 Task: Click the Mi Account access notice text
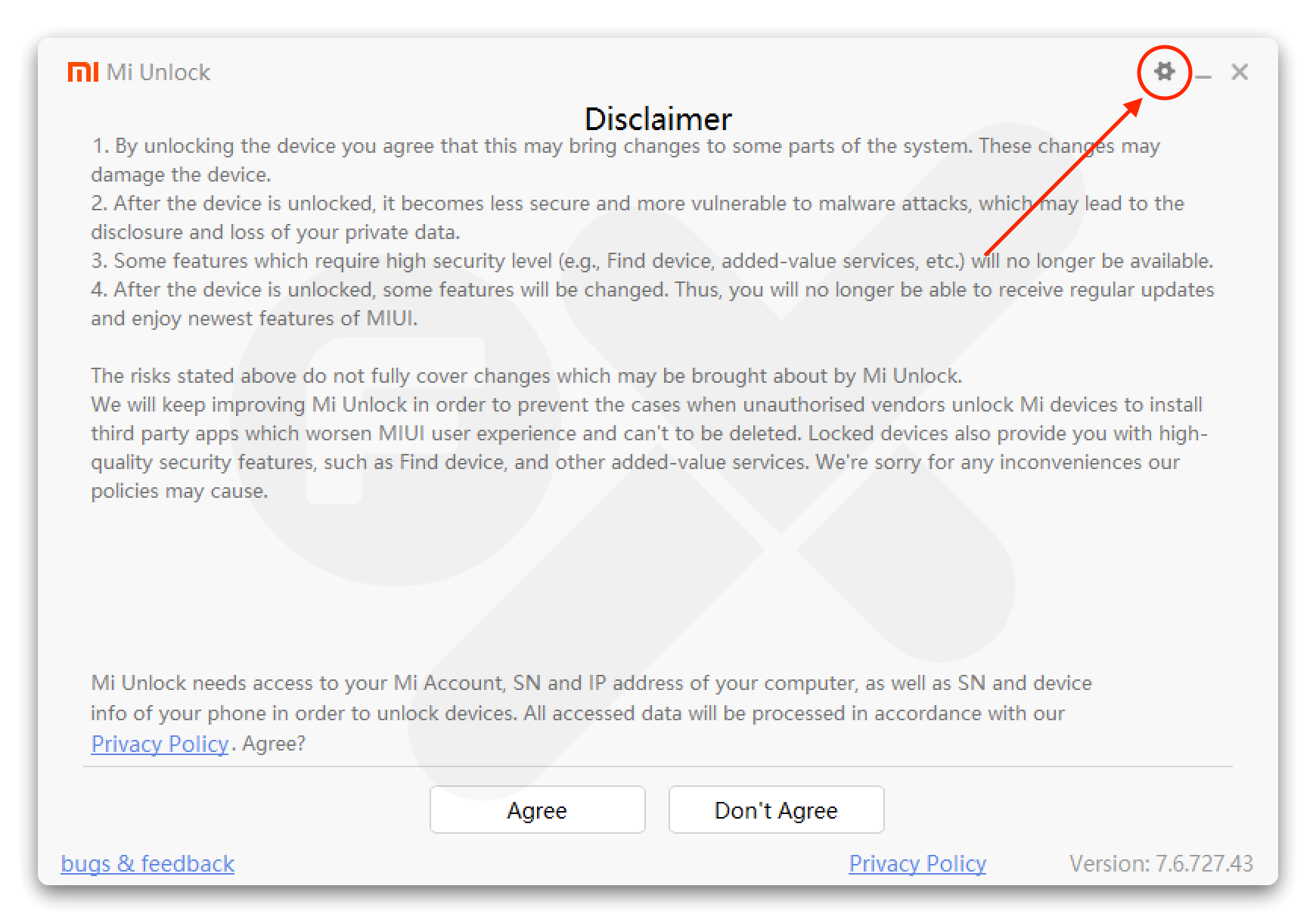(x=590, y=698)
